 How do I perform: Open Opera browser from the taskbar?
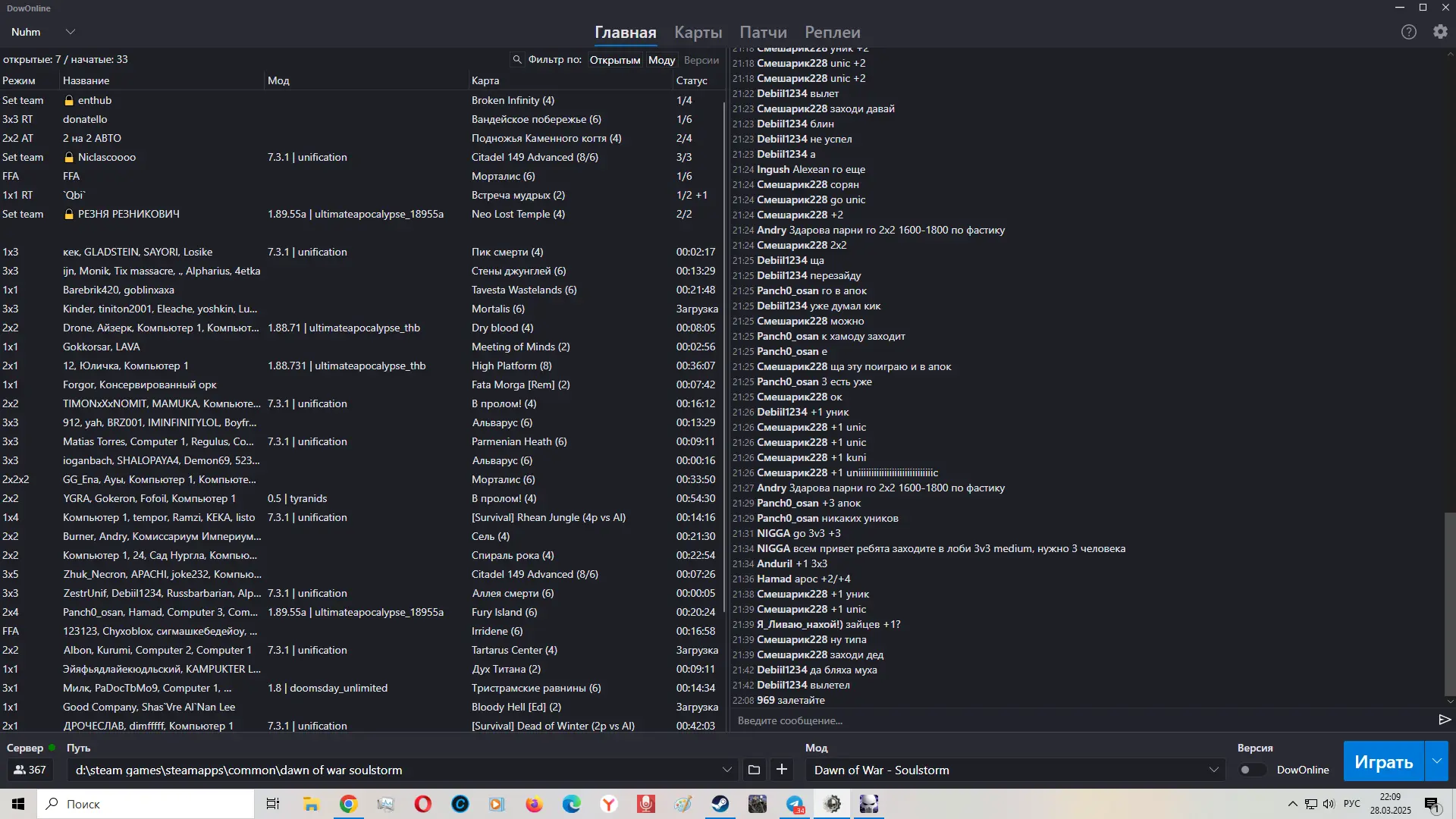(422, 804)
